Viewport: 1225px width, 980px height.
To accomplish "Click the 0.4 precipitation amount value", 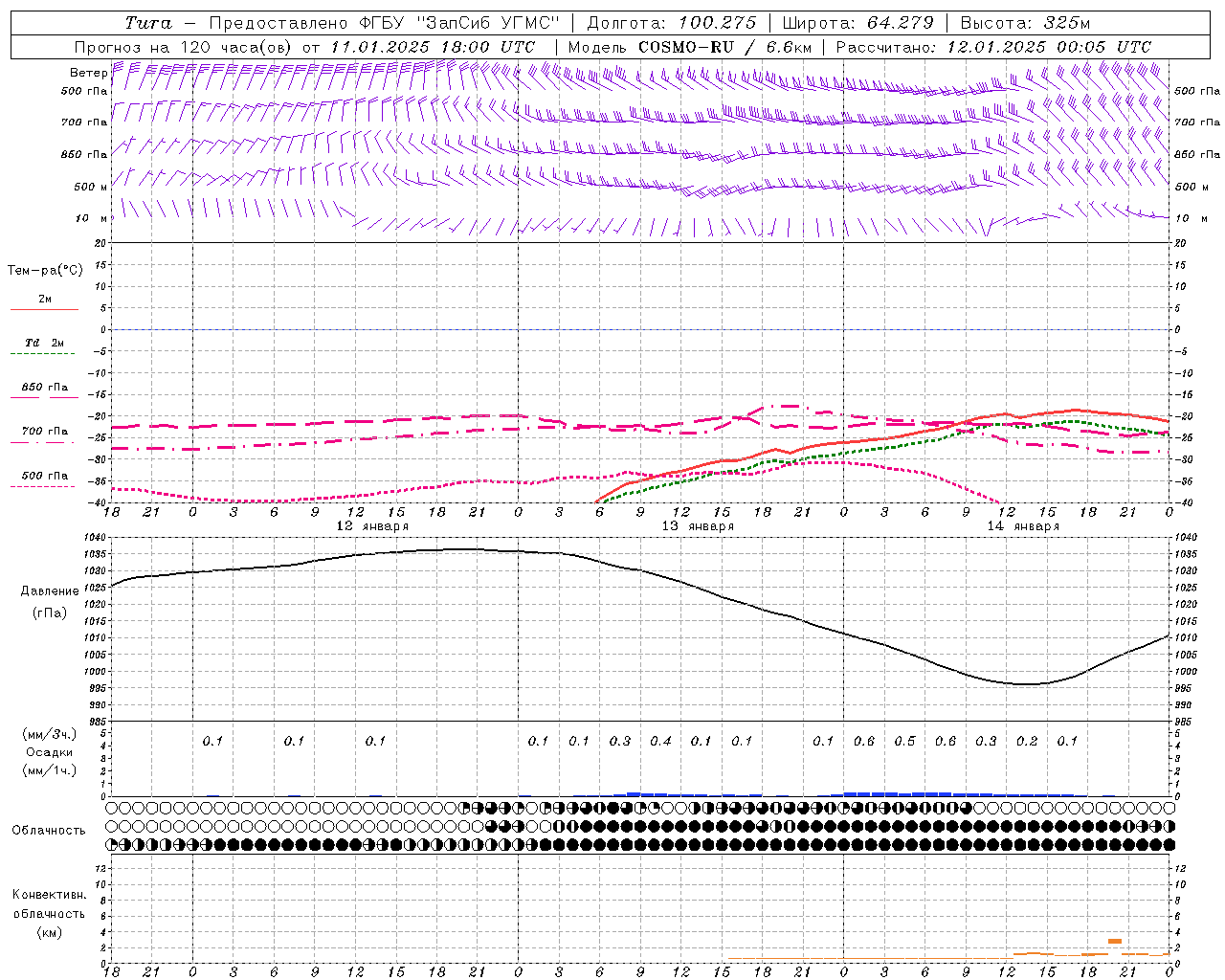I will coord(660,741).
